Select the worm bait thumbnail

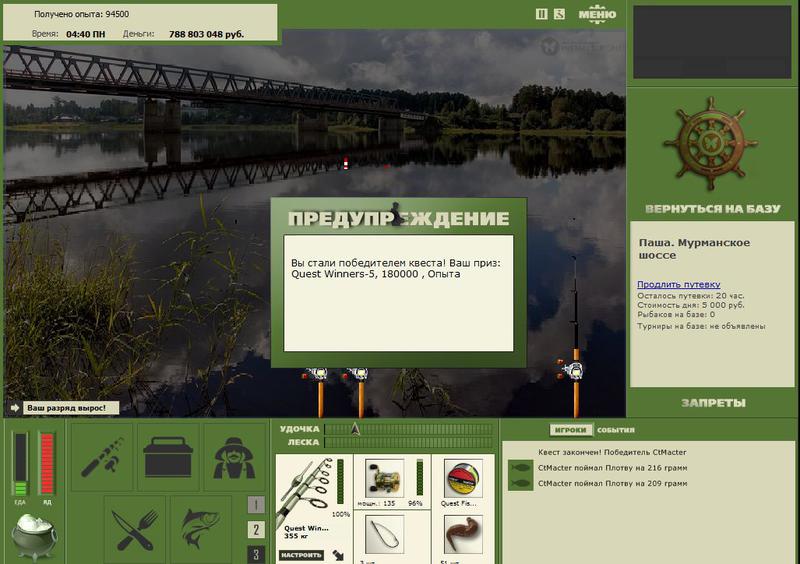coord(463,534)
